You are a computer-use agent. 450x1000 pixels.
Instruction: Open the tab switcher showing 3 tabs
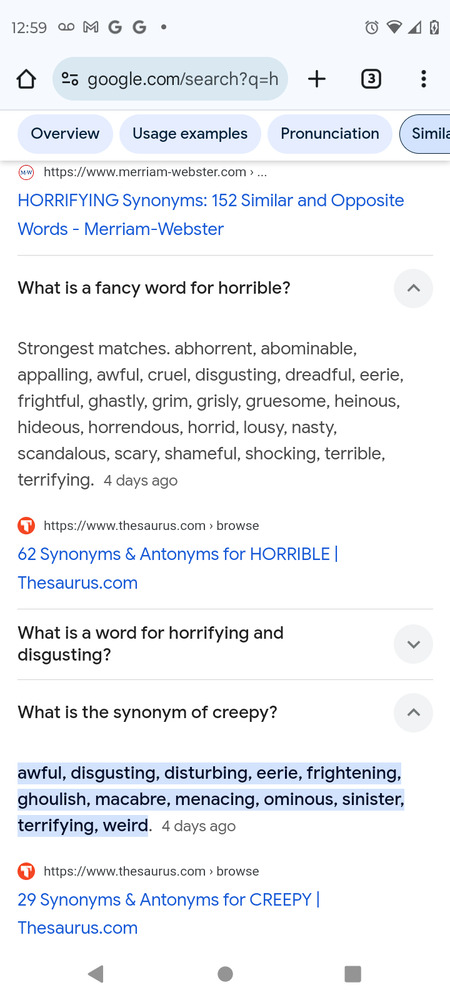click(x=371, y=79)
